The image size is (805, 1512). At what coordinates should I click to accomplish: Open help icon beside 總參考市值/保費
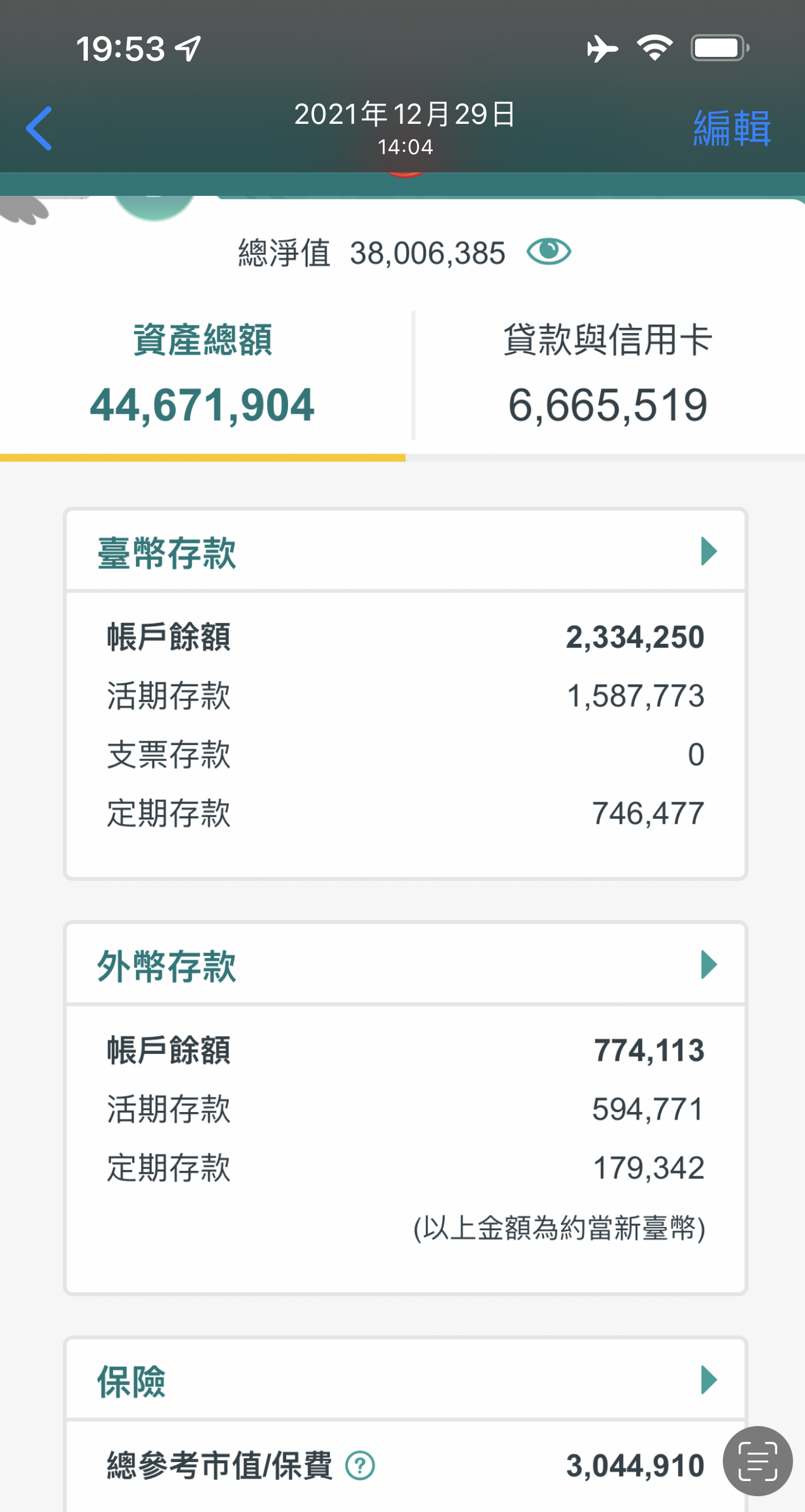pyautogui.click(x=360, y=1466)
